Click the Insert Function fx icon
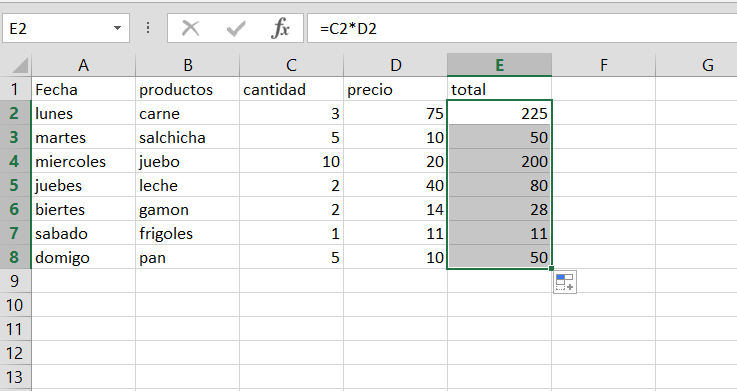The image size is (737, 391). click(x=280, y=29)
